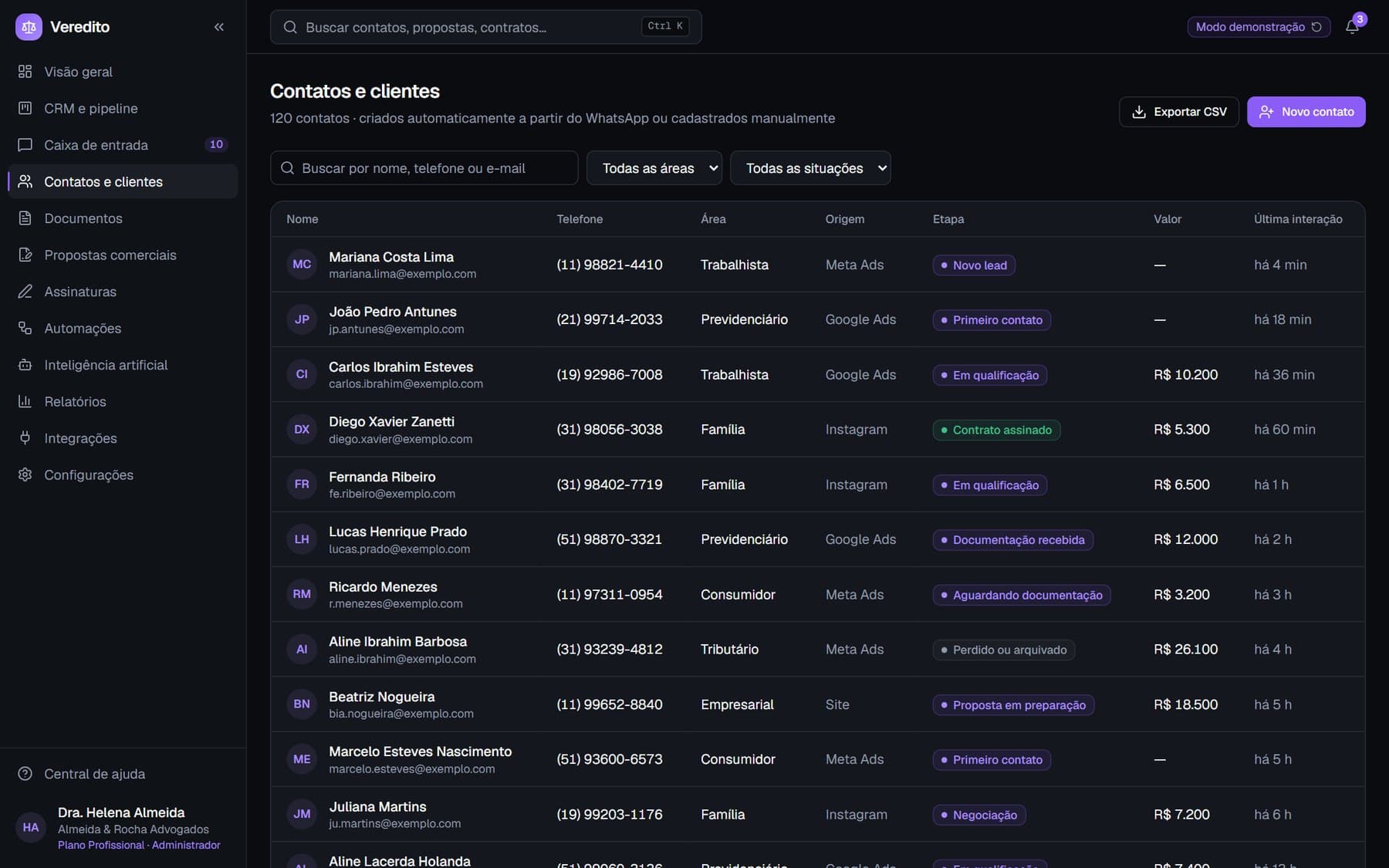Click the Inteligência artificial robot icon
Screen dimensions: 1389x868
[25, 365]
